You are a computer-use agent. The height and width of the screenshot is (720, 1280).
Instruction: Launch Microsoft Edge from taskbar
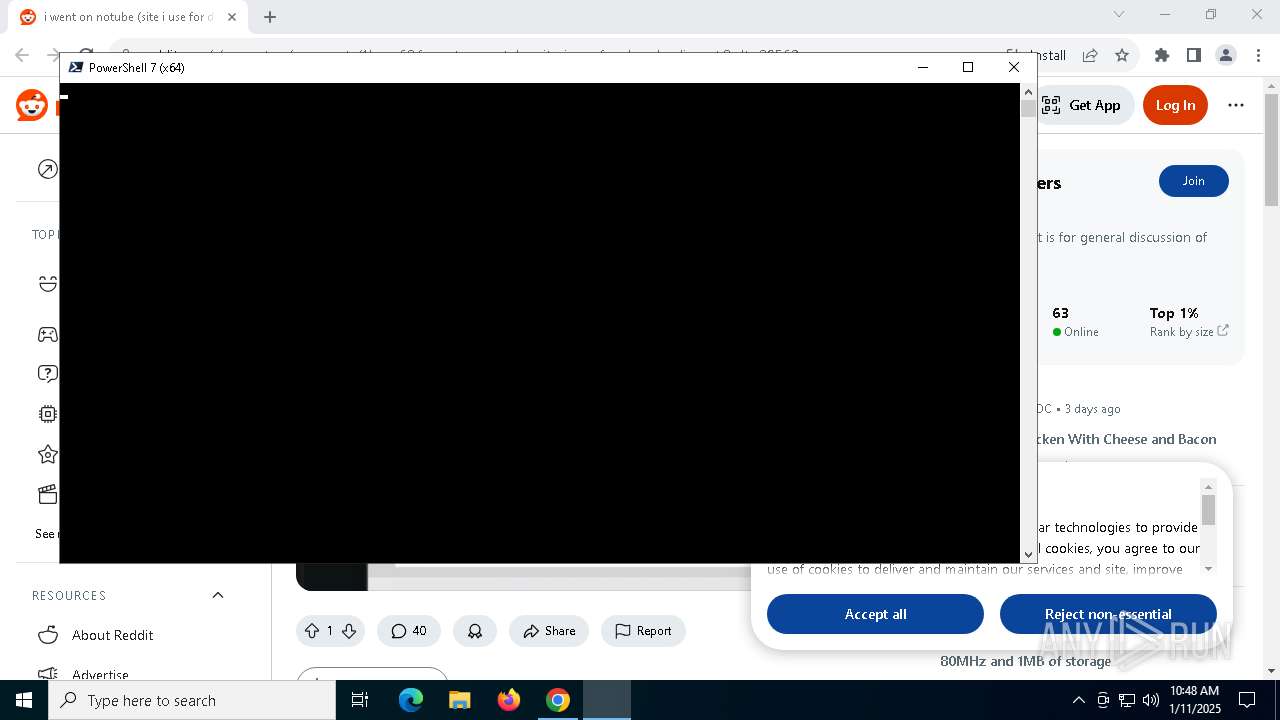411,700
